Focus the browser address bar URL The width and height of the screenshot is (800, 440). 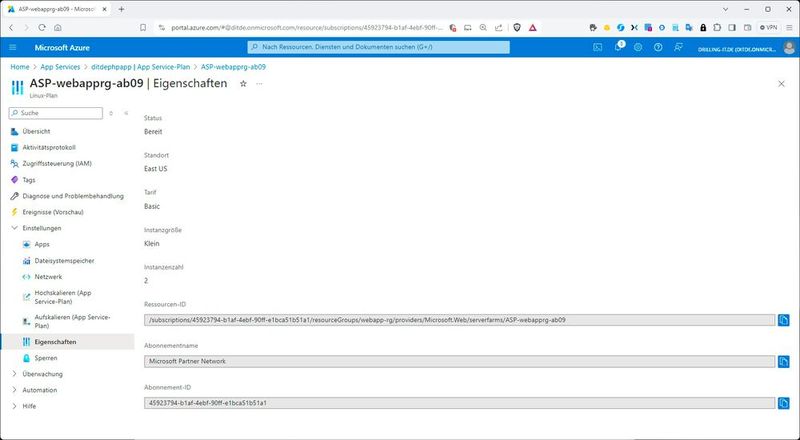[x=307, y=28]
